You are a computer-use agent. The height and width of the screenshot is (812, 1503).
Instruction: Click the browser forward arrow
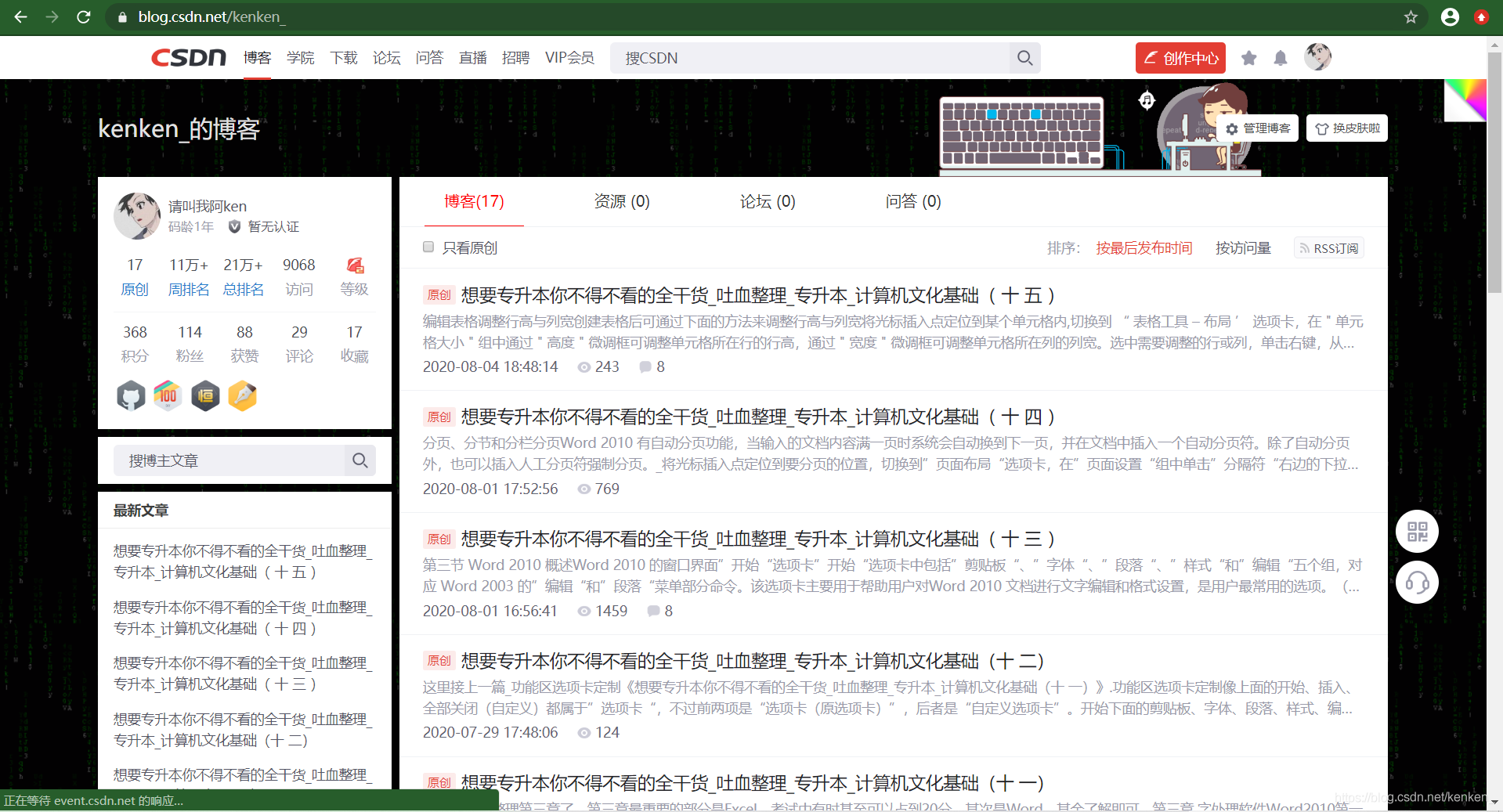coord(52,16)
